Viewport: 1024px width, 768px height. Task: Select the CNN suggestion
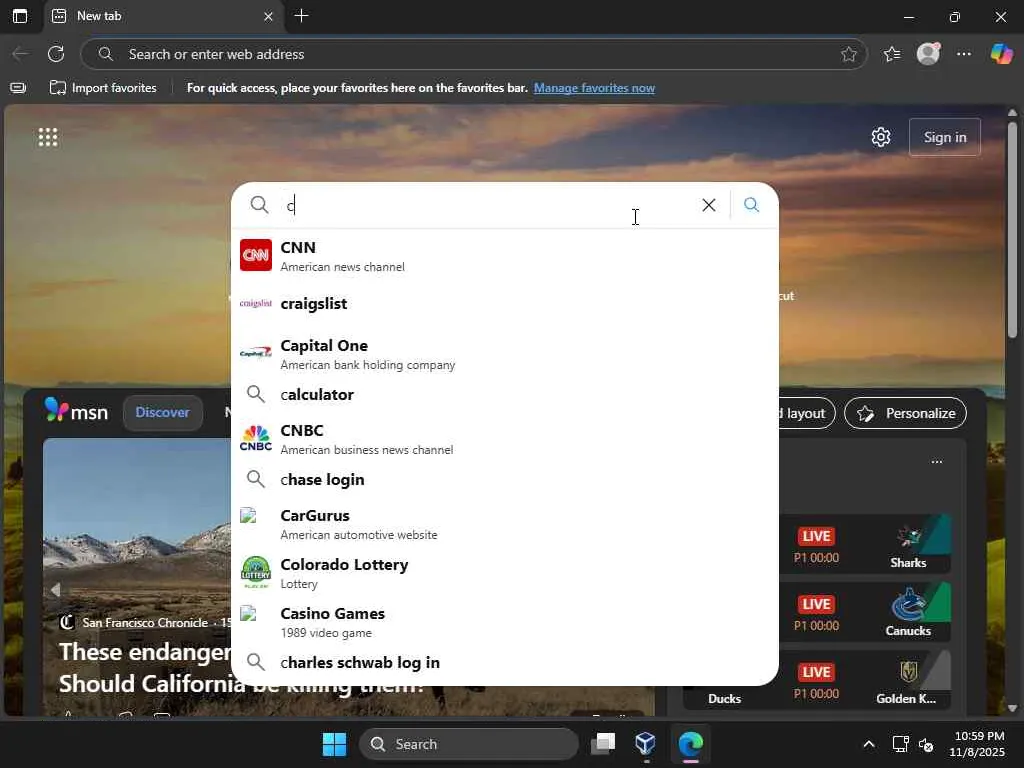[505, 255]
